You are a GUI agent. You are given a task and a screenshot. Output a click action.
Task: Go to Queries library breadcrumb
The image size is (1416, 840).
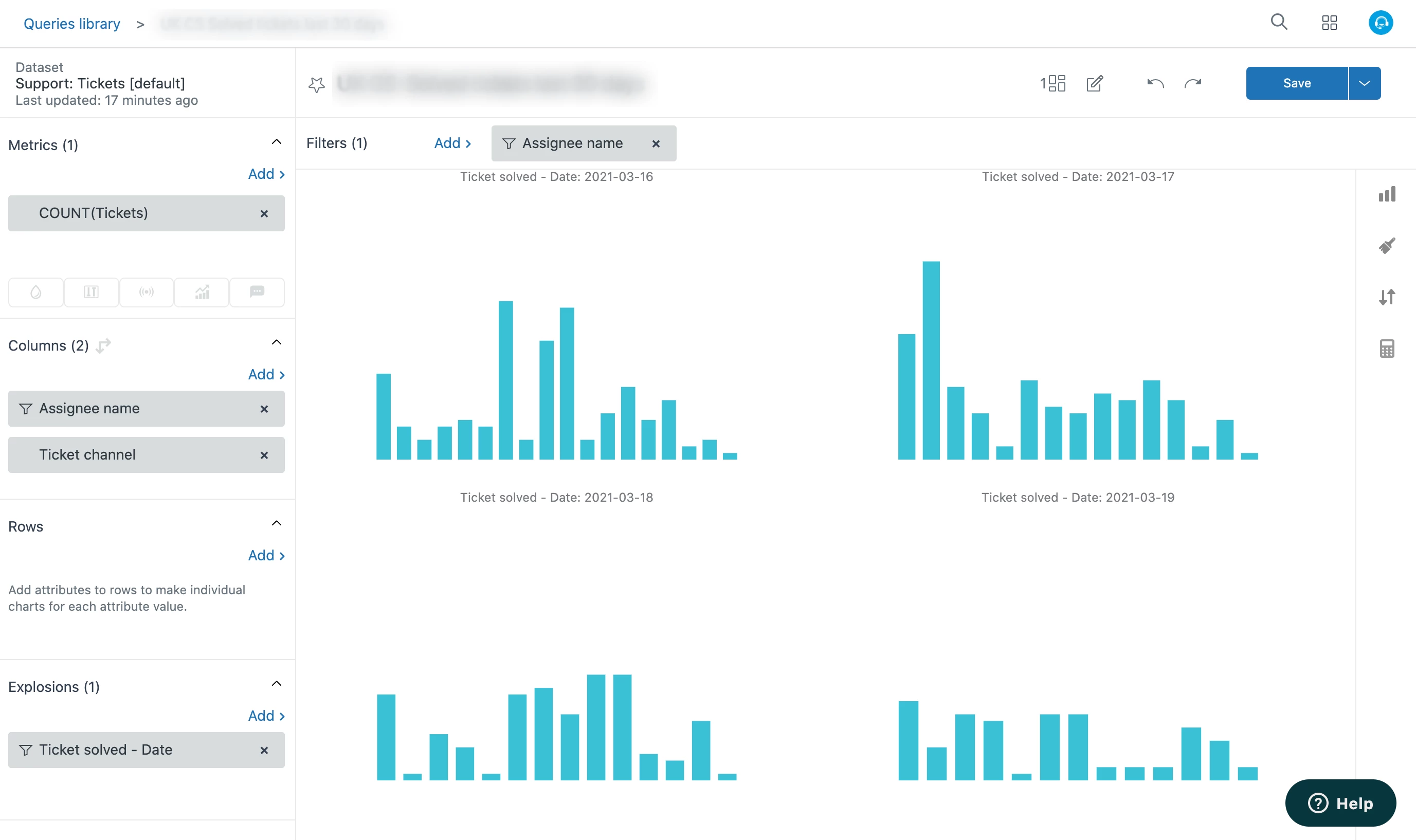coord(72,24)
